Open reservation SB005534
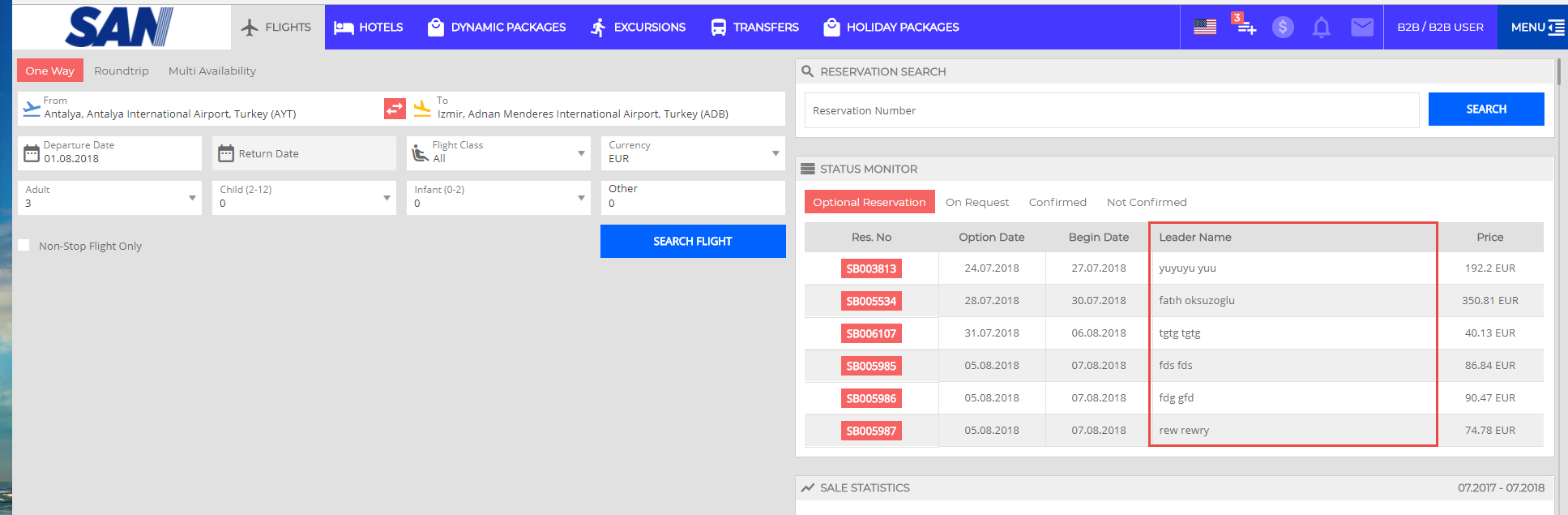The image size is (1568, 515). 871,301
